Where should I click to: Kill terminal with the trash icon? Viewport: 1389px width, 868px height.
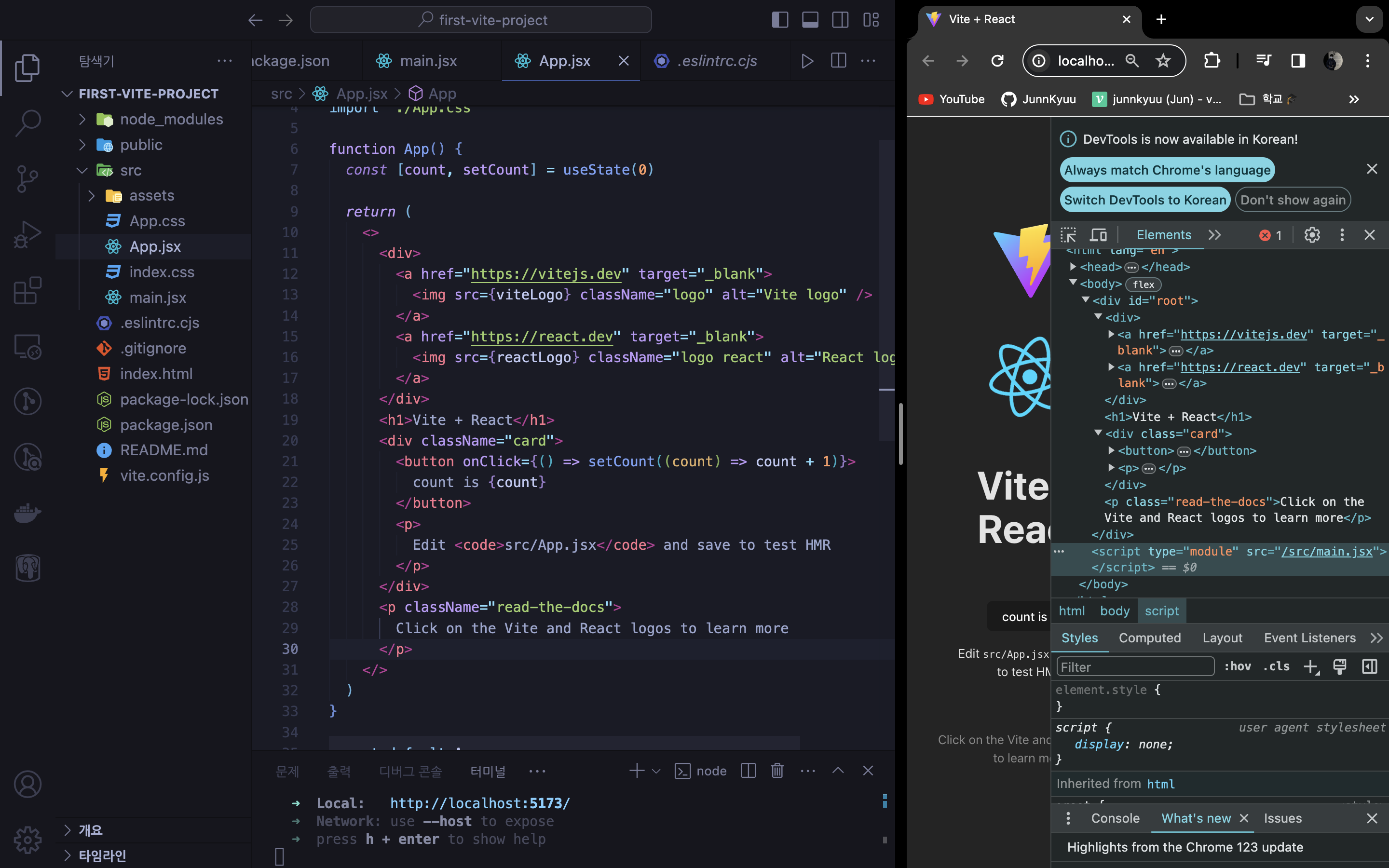point(777,771)
